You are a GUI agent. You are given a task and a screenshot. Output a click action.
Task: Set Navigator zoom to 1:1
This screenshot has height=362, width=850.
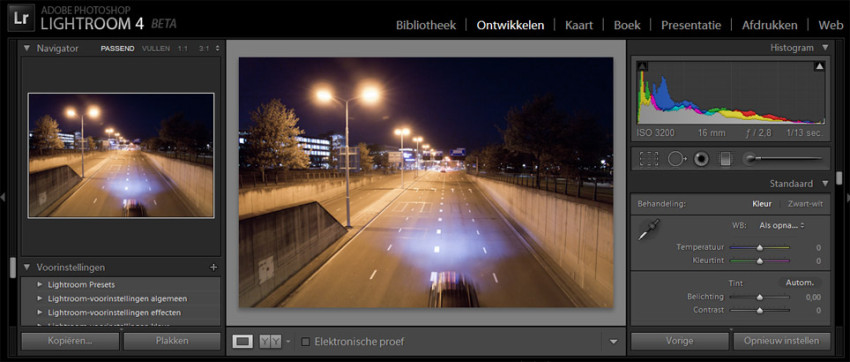(x=183, y=48)
